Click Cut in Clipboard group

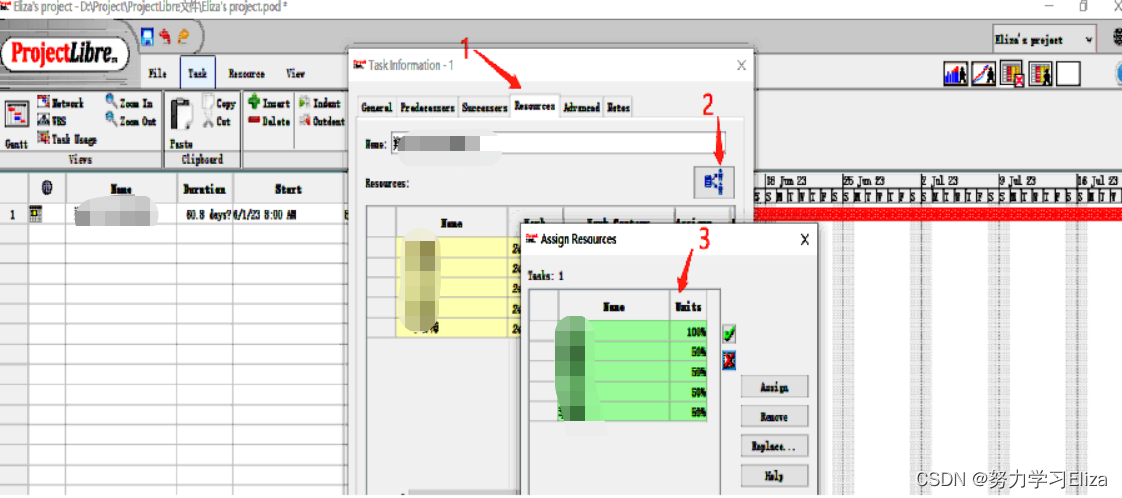(x=218, y=122)
